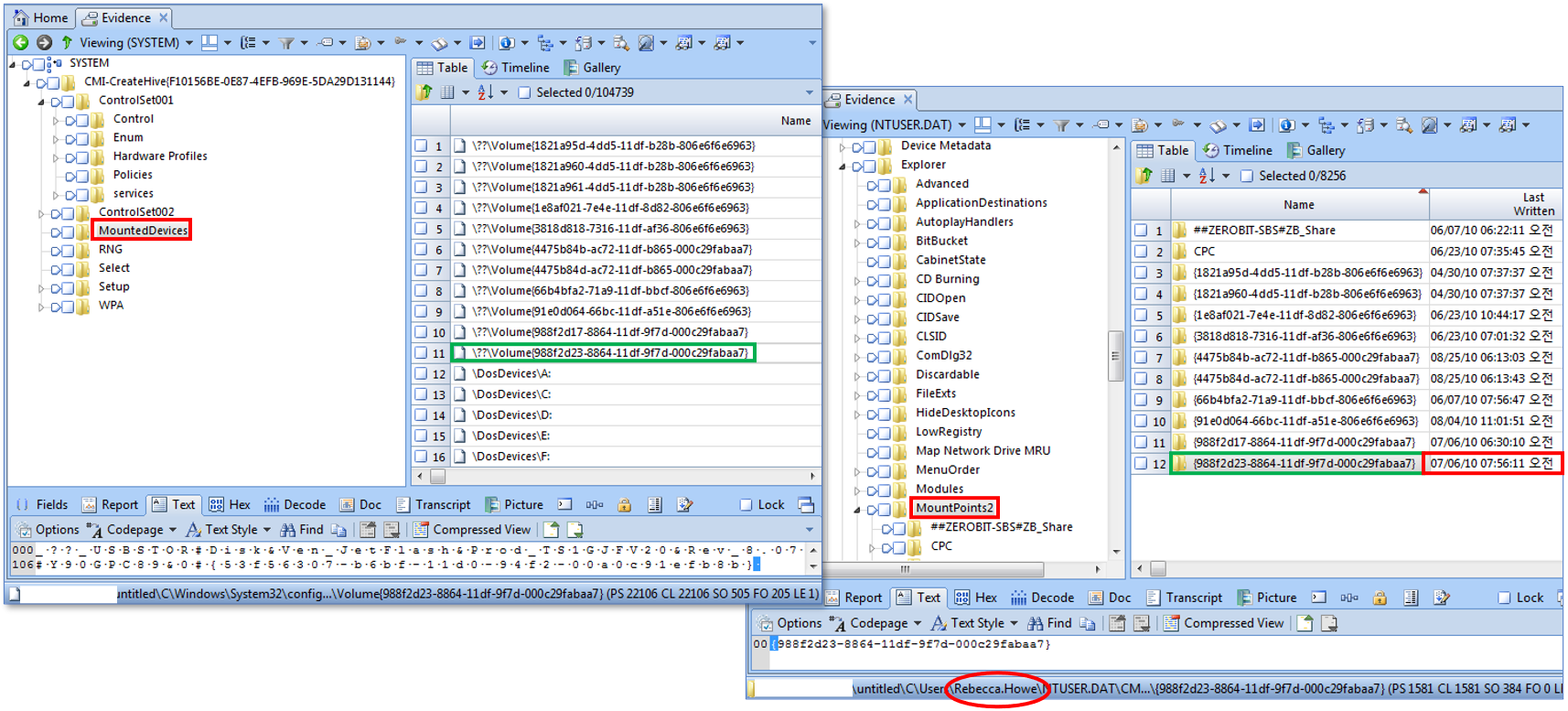Open the Hex tab in SYSTEM lower pane
This screenshot has height=711, width=1568.
(x=230, y=504)
